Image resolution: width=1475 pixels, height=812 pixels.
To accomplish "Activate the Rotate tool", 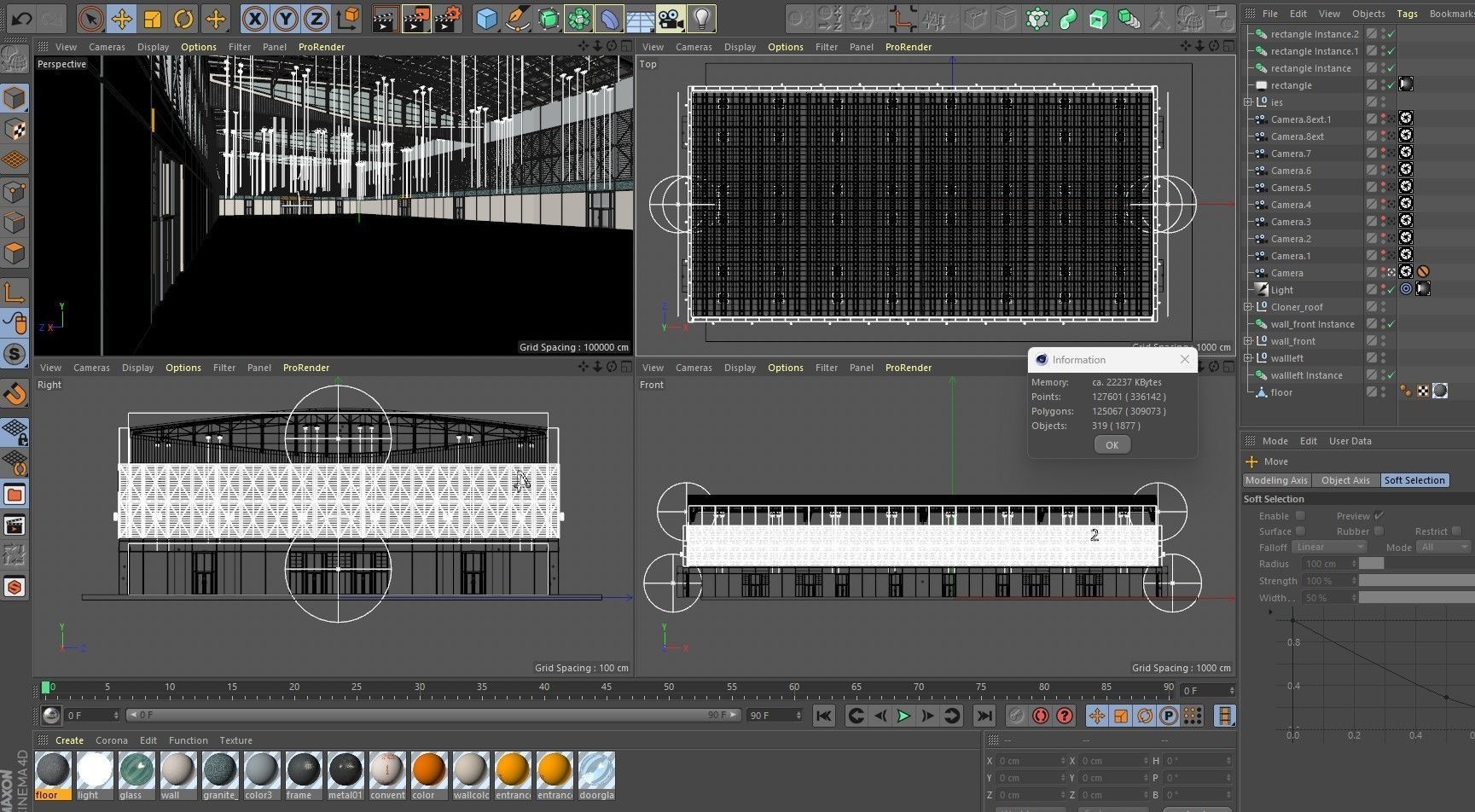I will click(183, 18).
